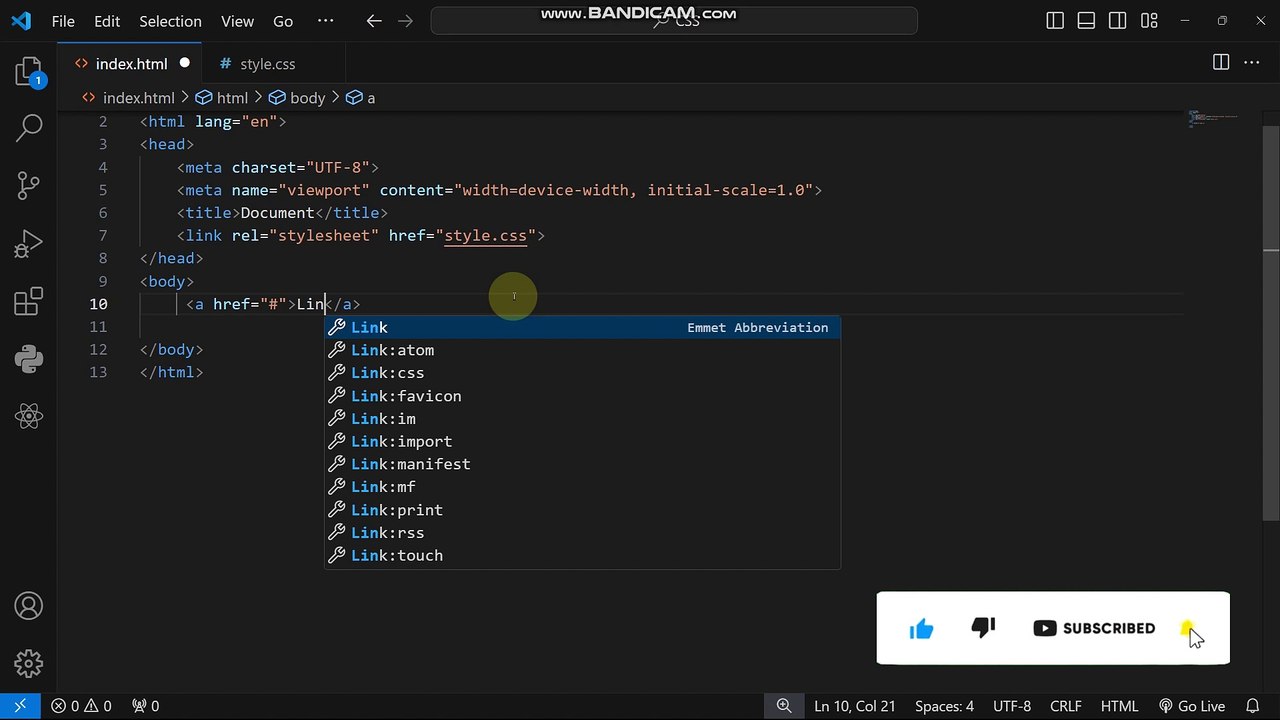Switch to the style.css tab
Viewport: 1280px width, 720px height.
pyautogui.click(x=267, y=64)
